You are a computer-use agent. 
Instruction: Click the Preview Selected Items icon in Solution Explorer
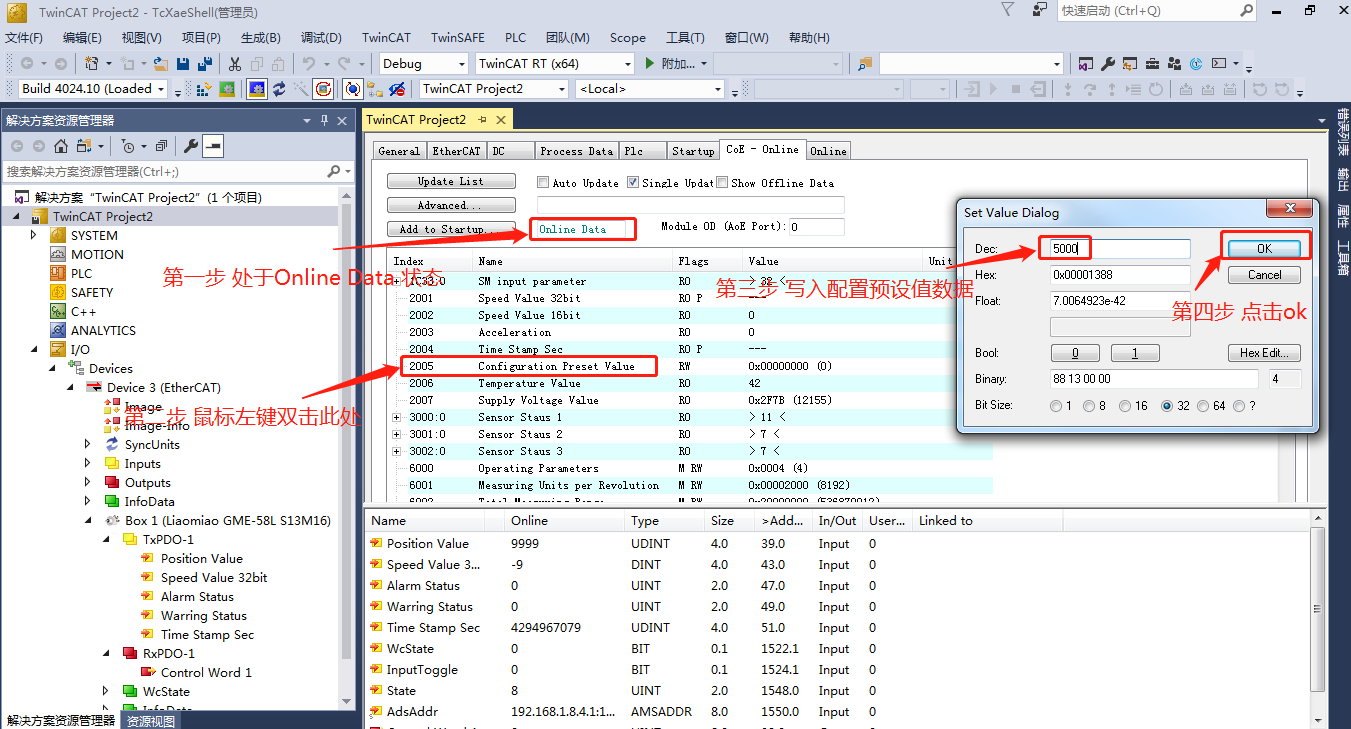coord(213,146)
